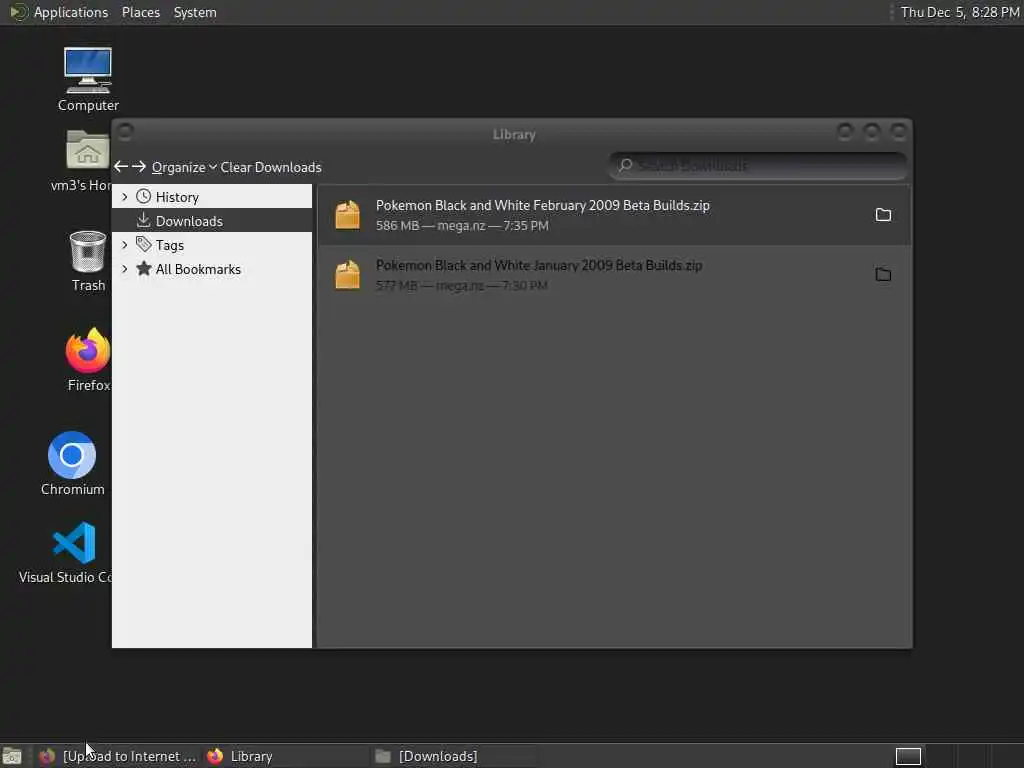Select the February 2009 Beta Builds.zip download

click(614, 215)
